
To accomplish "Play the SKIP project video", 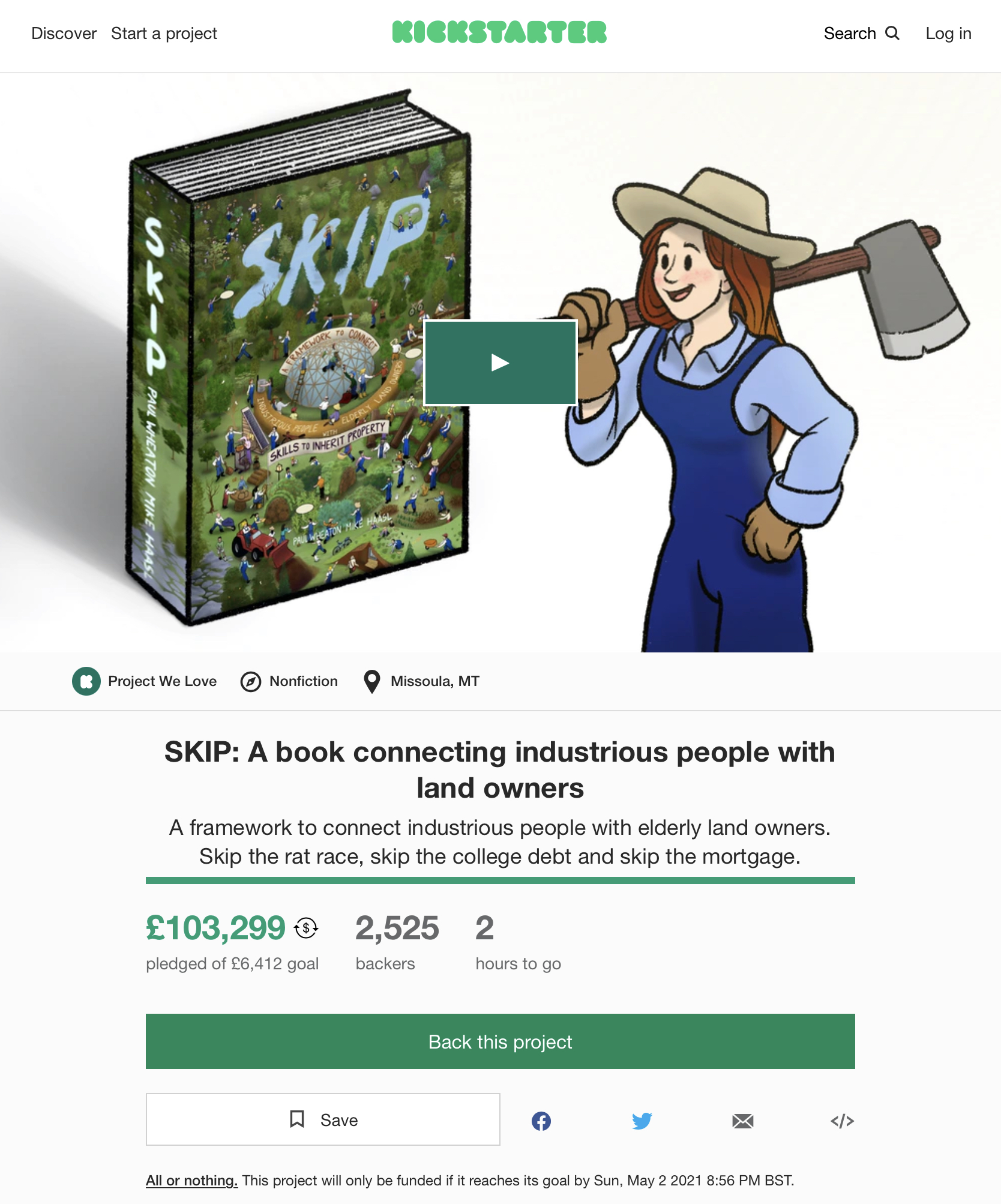I will click(501, 363).
